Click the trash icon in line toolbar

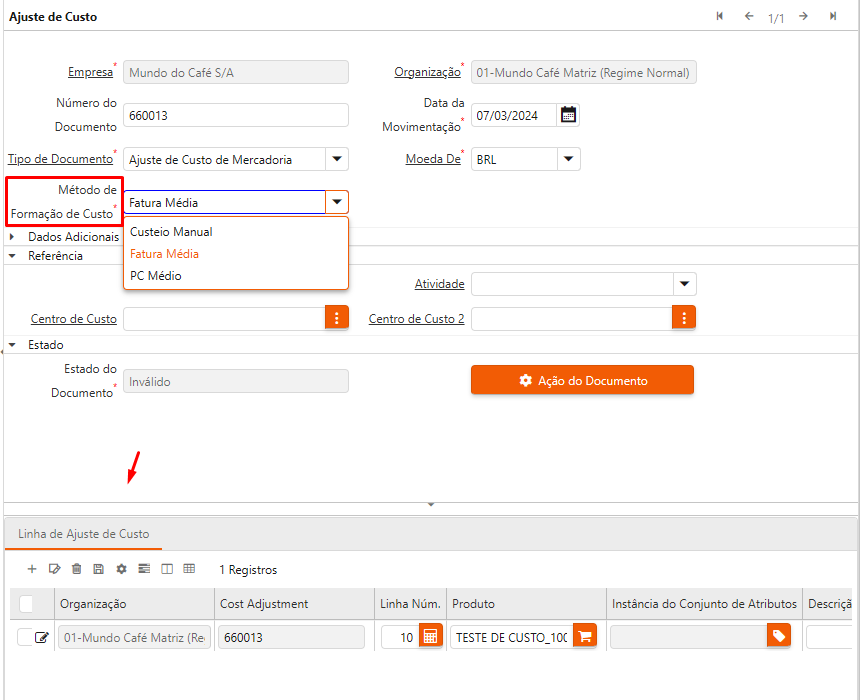coord(76,569)
